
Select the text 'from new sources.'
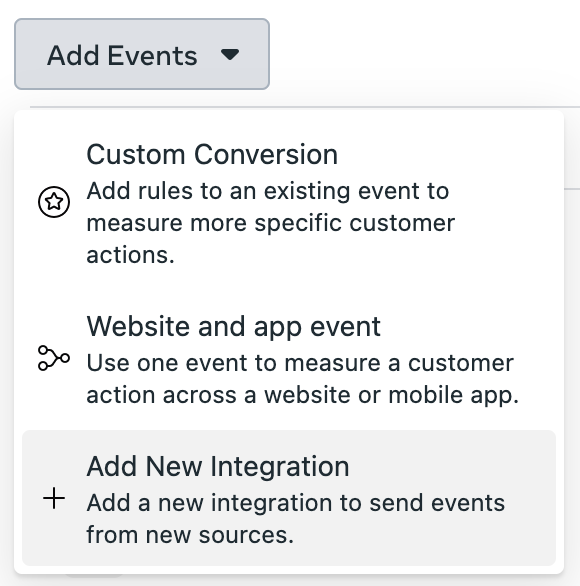pos(190,534)
